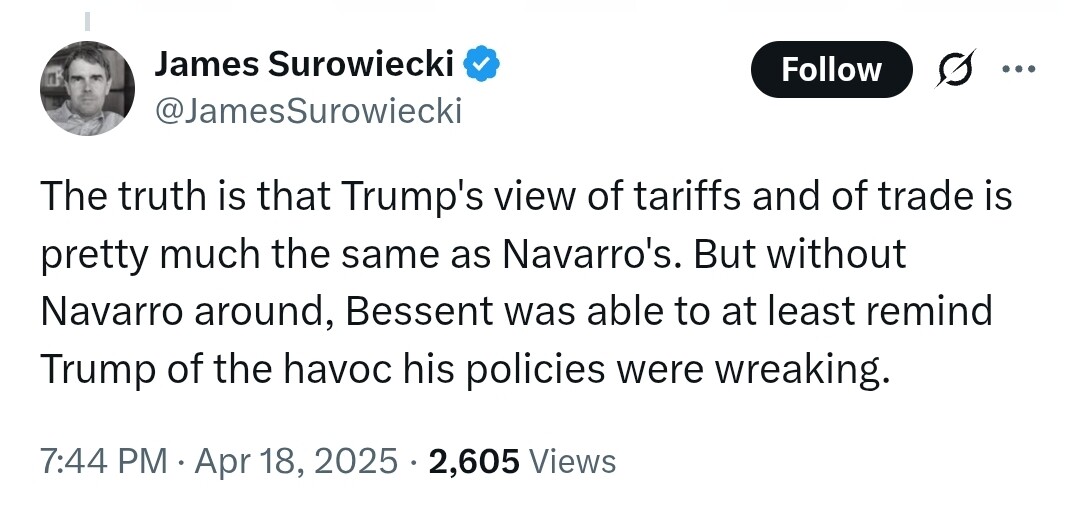Click the blue verified checkmark badge
1080x525 pixels.
point(481,65)
